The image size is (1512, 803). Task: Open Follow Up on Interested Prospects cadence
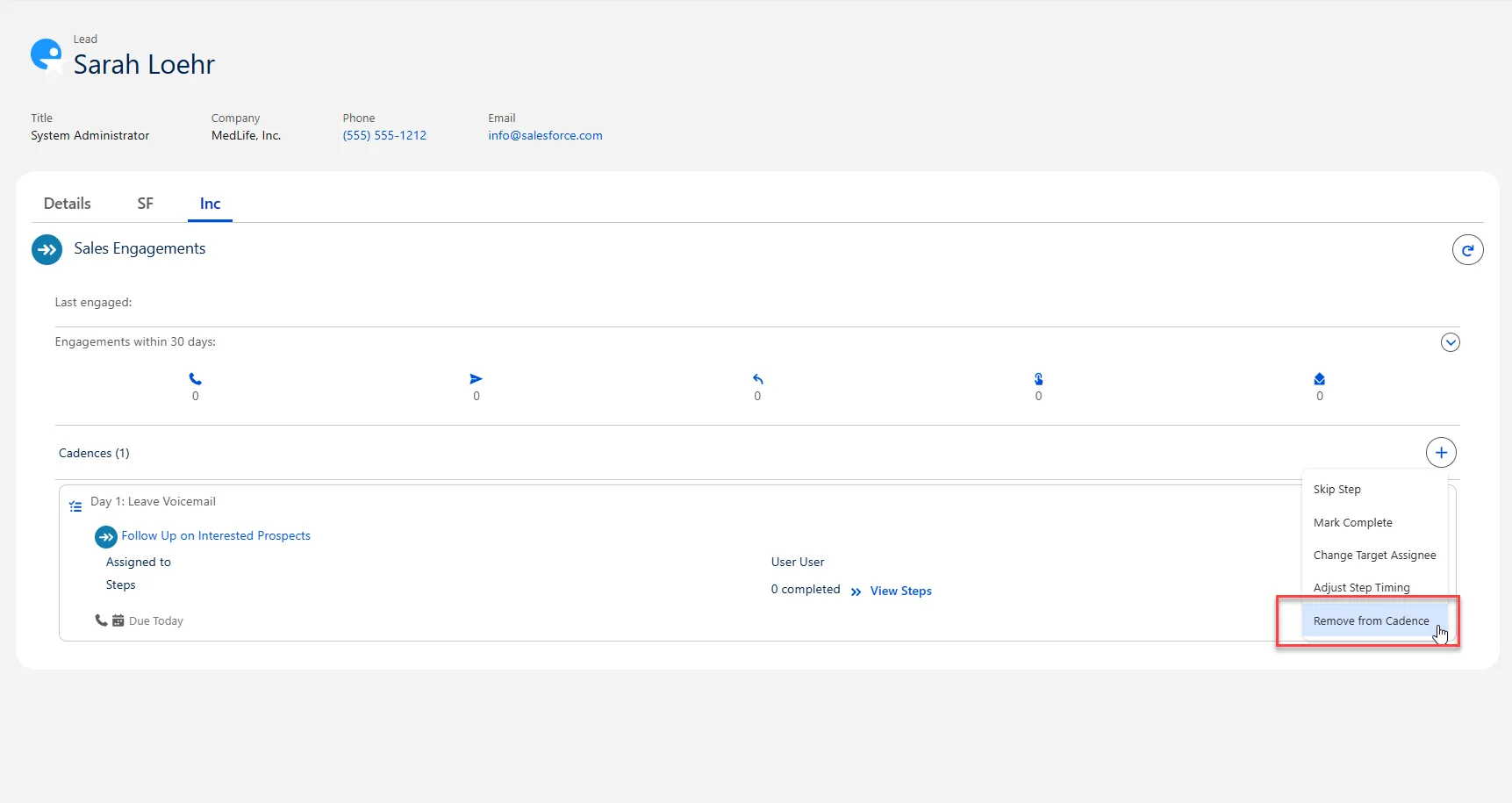coord(215,536)
